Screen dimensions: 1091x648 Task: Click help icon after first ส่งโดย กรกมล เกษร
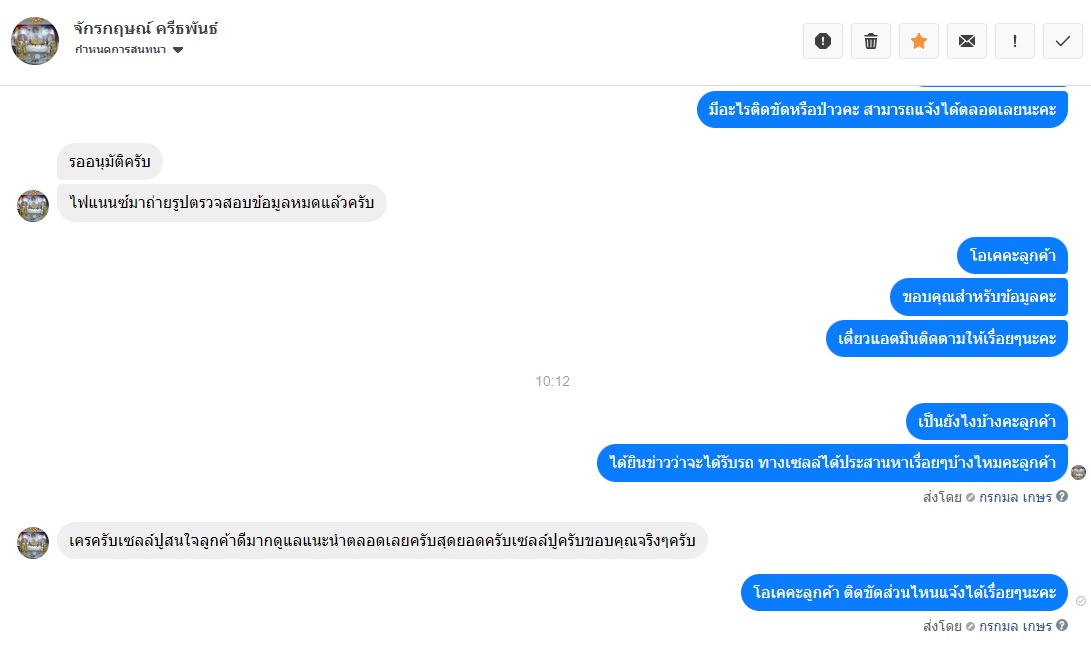1062,496
